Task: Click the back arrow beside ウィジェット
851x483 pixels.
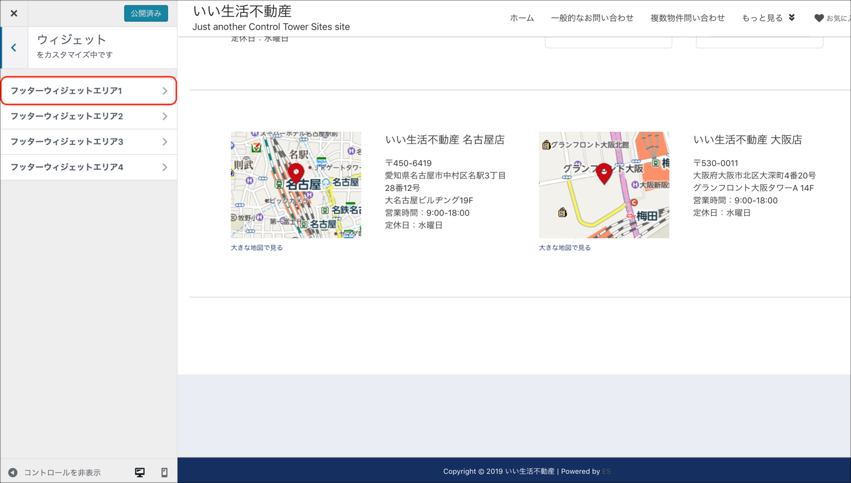Action: click(14, 47)
